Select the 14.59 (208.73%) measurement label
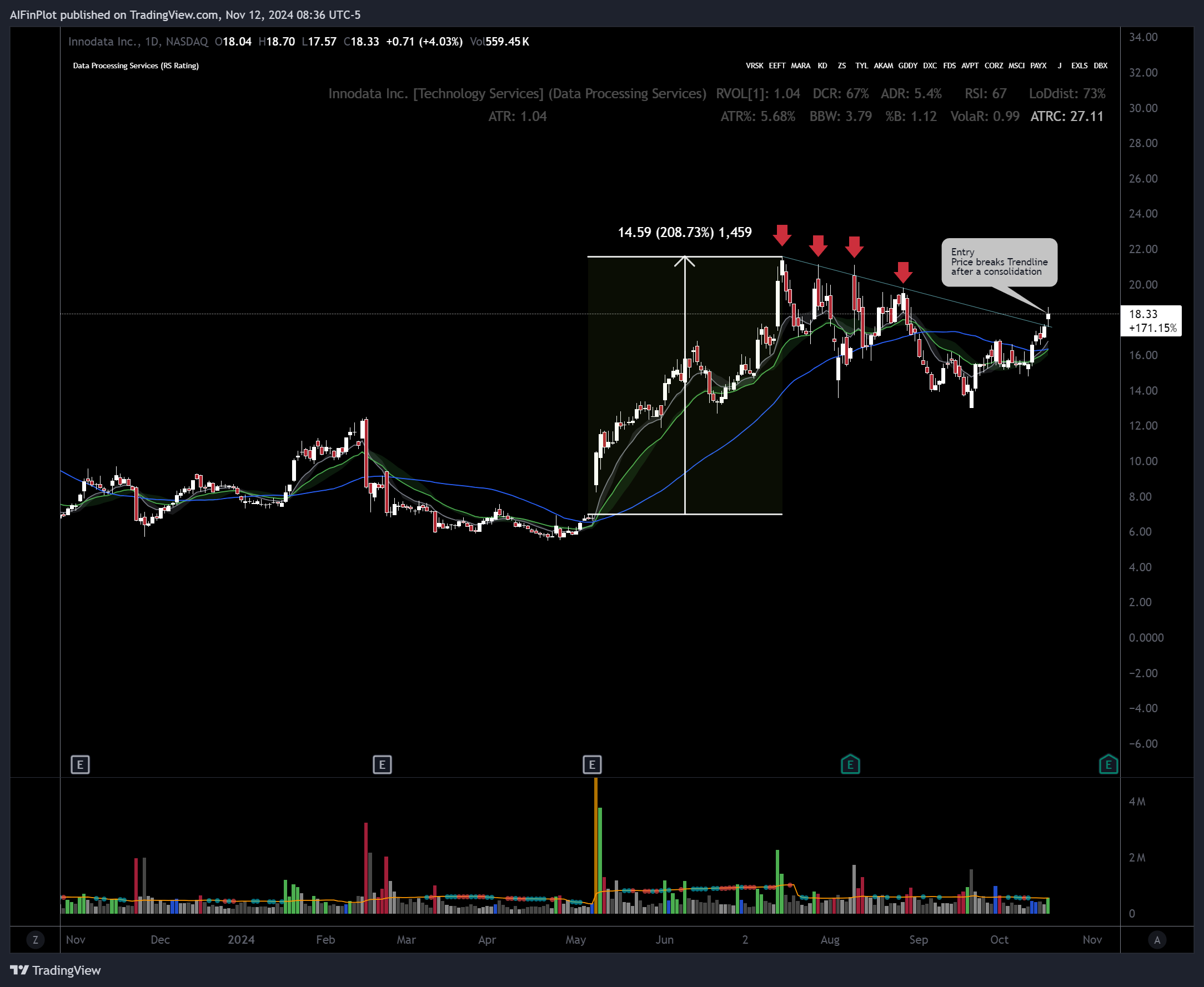The image size is (1204, 987). (685, 232)
